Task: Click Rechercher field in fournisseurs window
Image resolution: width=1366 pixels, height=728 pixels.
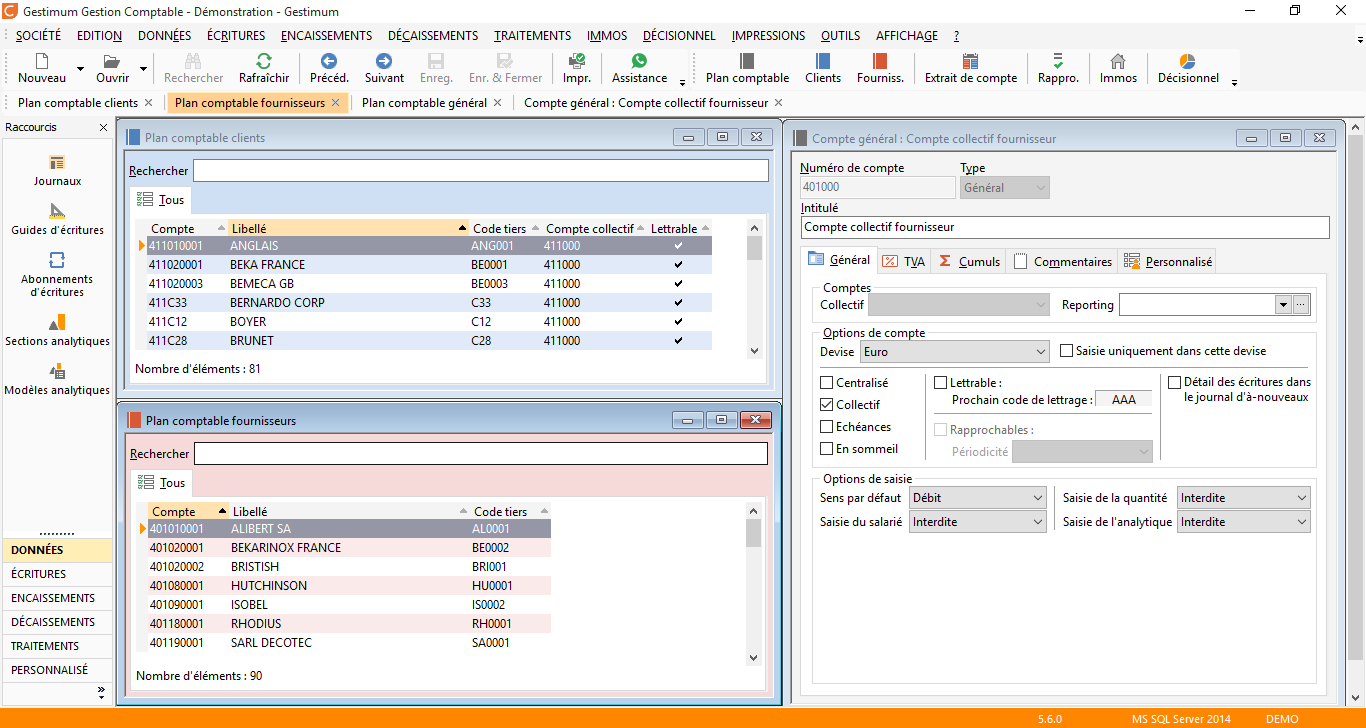Action: (481, 454)
